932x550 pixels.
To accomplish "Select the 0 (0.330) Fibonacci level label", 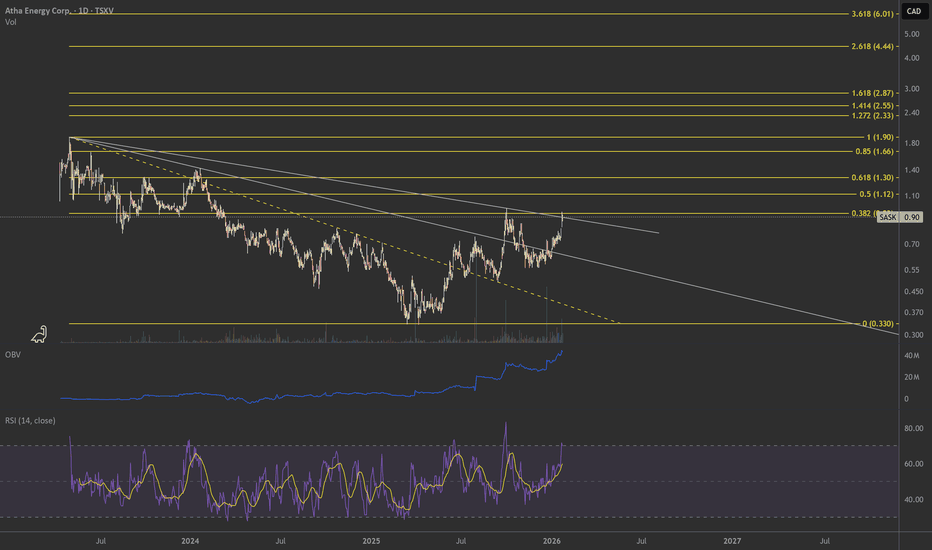I will coord(877,324).
